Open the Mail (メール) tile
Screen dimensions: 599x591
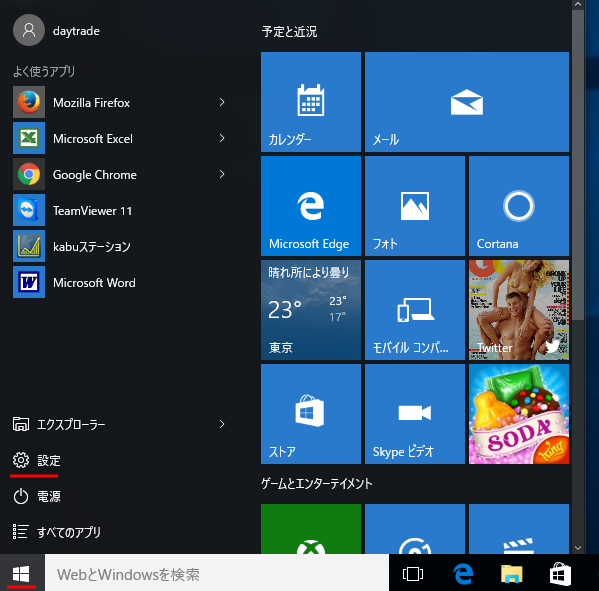pyautogui.click(x=466, y=102)
